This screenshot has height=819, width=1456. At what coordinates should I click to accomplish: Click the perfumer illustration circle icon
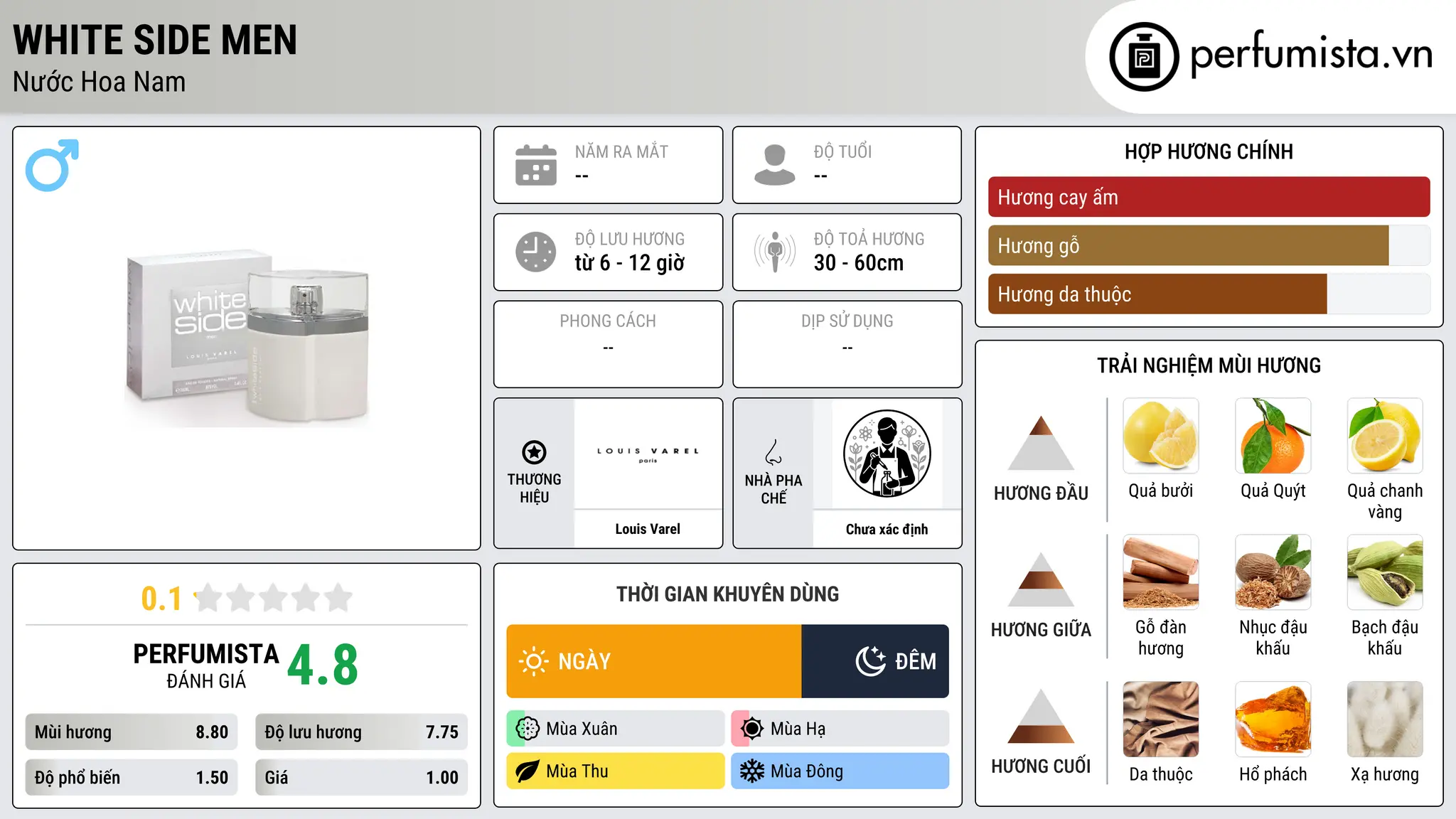887,454
